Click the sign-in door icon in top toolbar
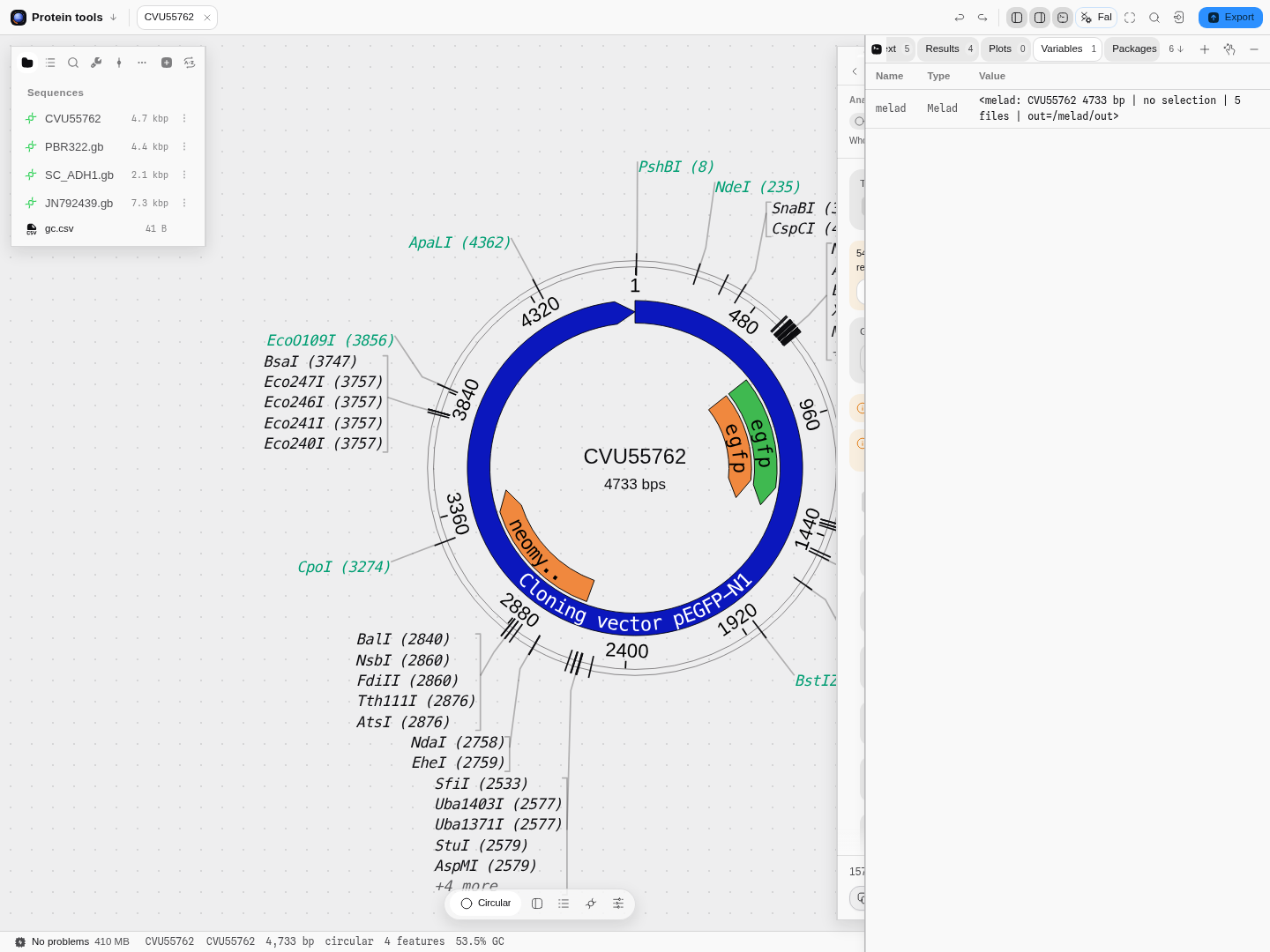 click(x=1179, y=18)
